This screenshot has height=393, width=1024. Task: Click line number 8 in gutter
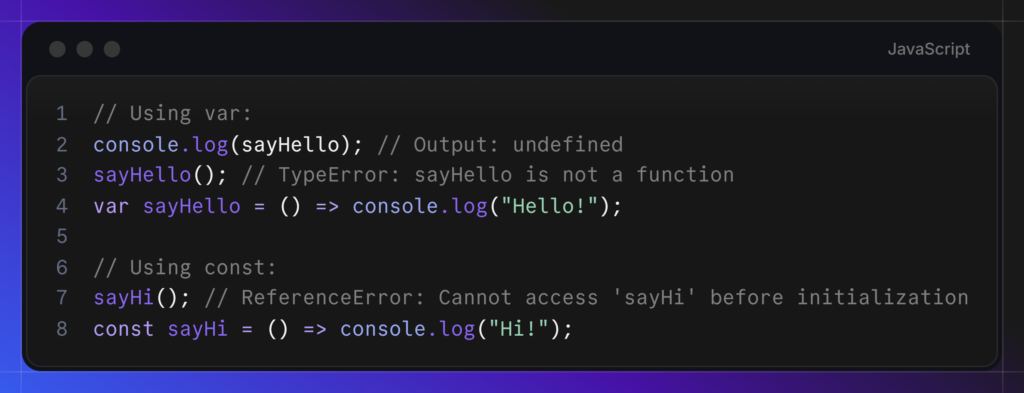pos(61,329)
